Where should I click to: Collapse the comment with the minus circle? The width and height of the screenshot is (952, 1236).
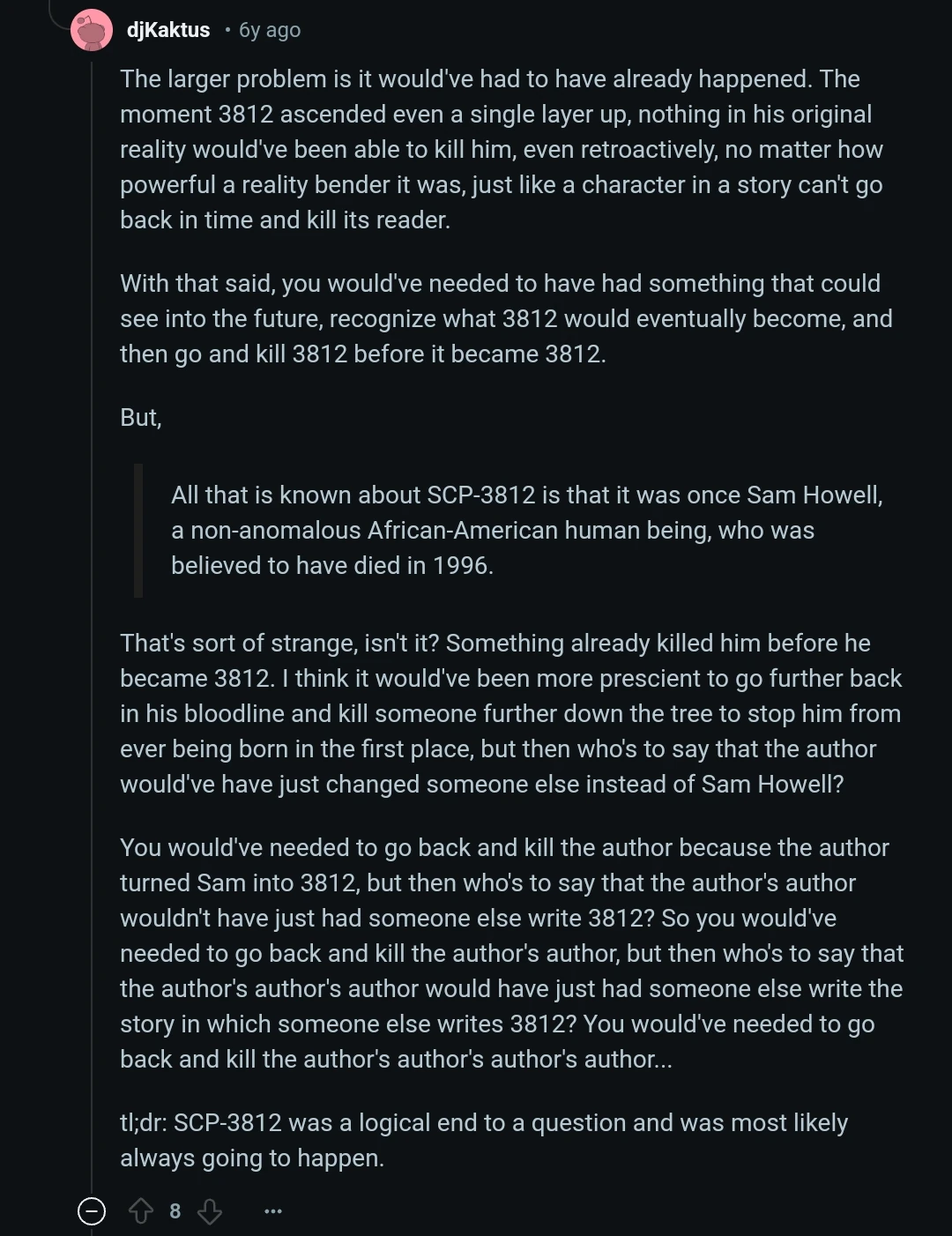pos(92,1211)
